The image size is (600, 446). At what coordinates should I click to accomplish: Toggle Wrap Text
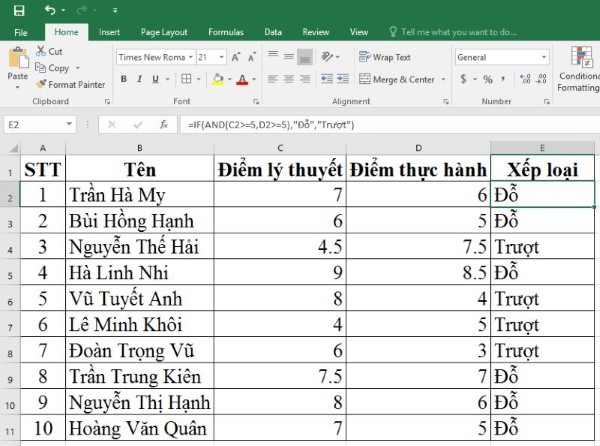[385, 57]
